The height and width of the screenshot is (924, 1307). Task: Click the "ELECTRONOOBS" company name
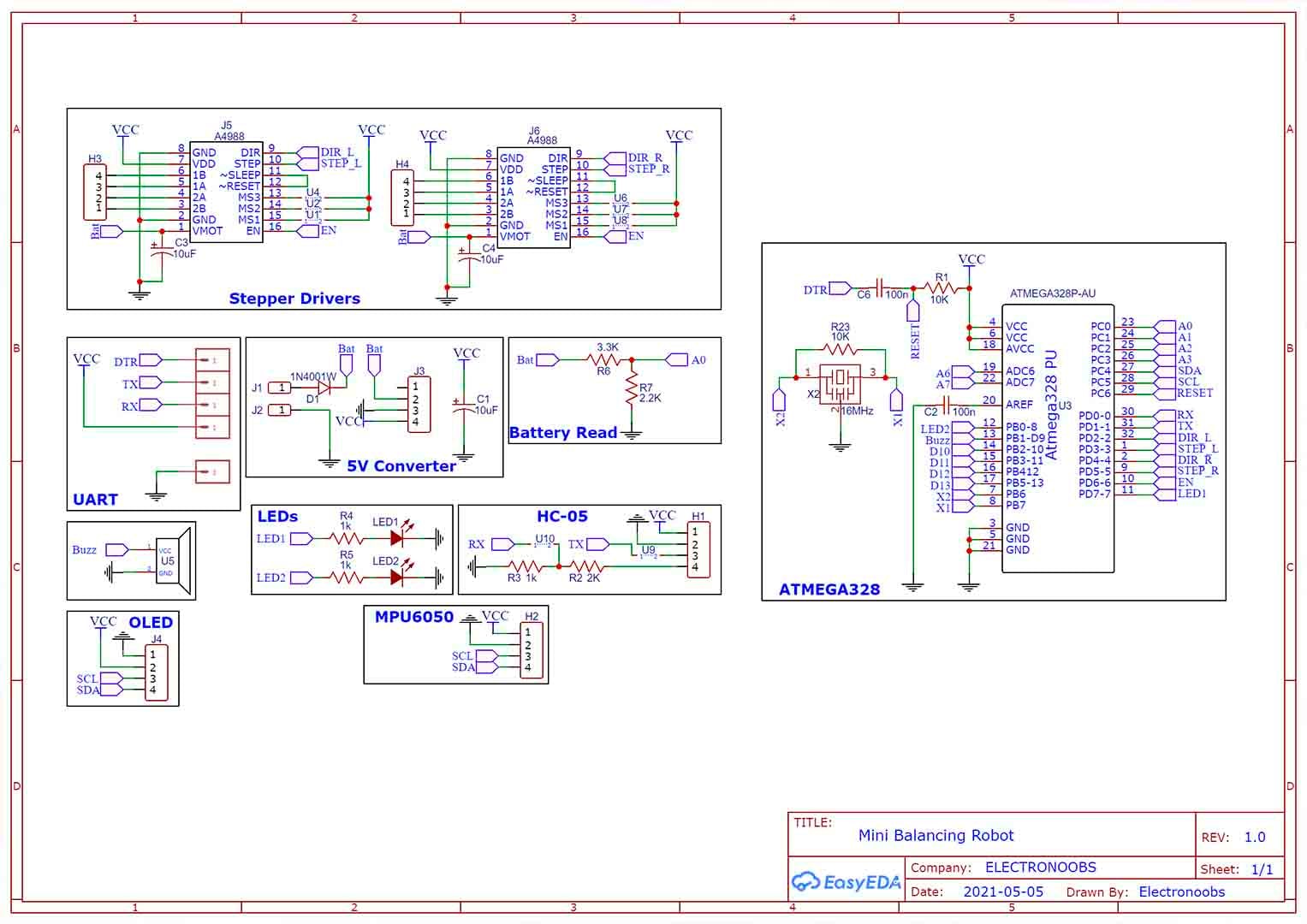1040,868
